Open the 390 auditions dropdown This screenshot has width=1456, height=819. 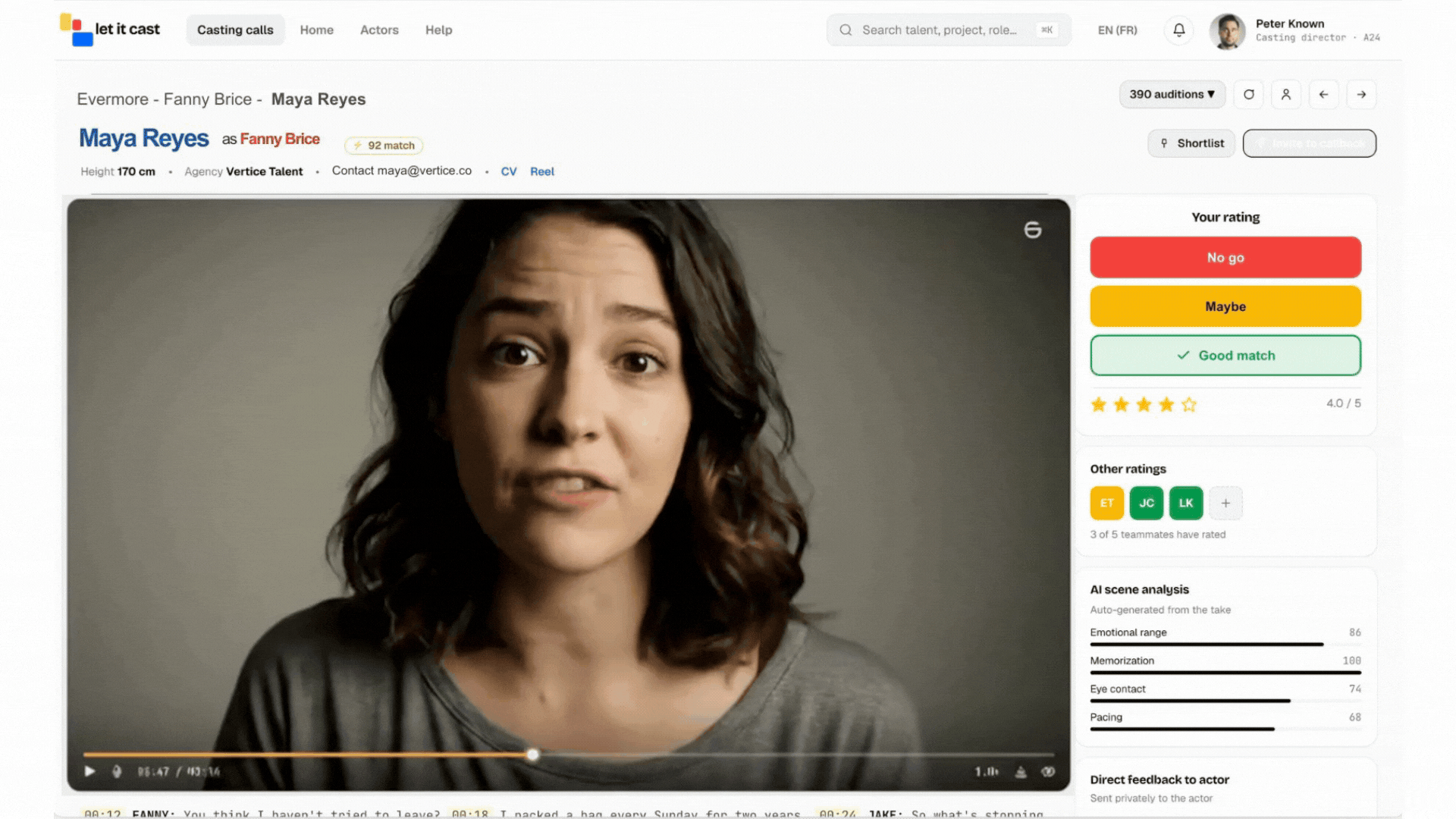[x=1172, y=95]
